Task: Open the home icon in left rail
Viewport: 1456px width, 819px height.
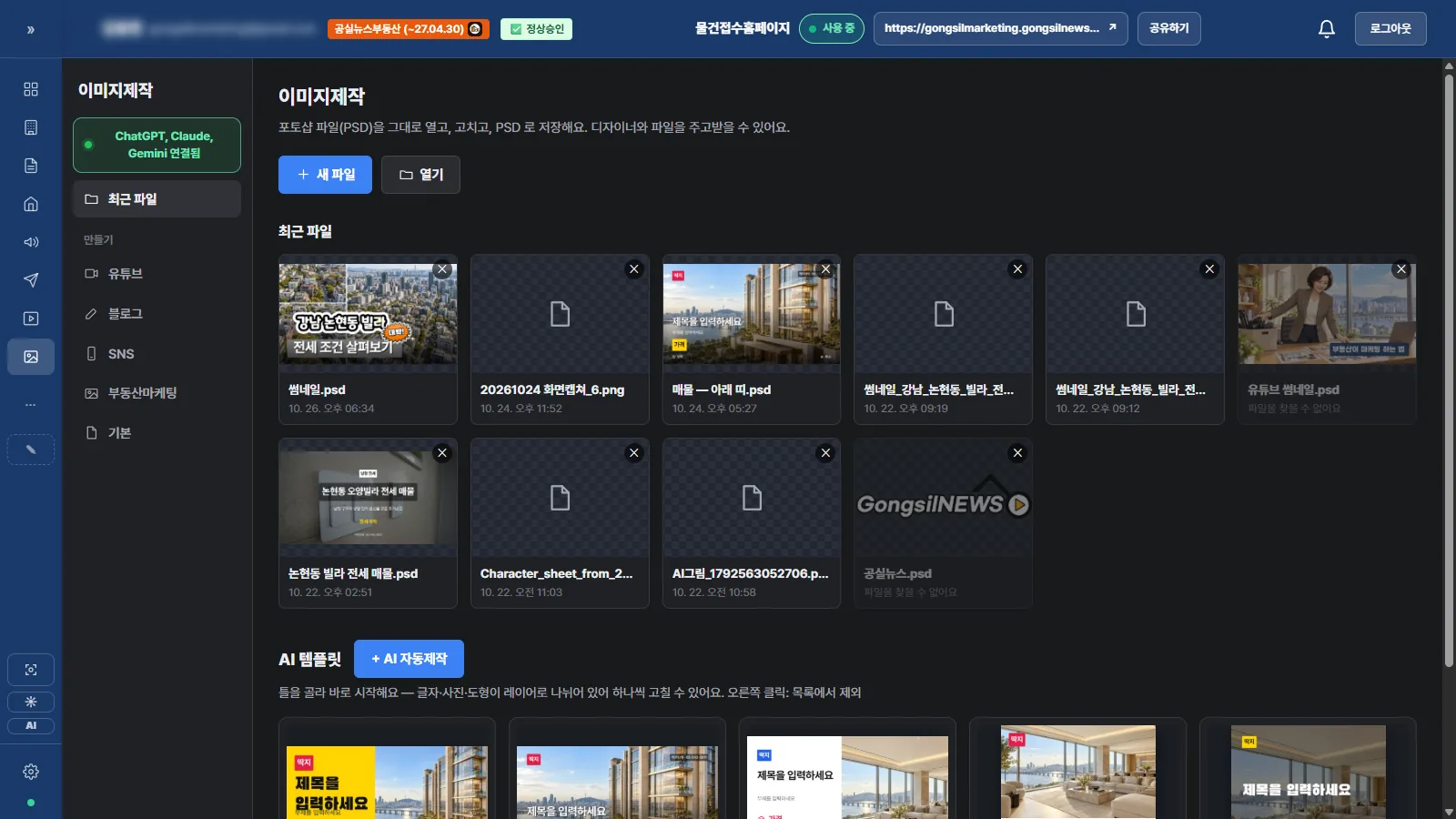Action: [31, 204]
